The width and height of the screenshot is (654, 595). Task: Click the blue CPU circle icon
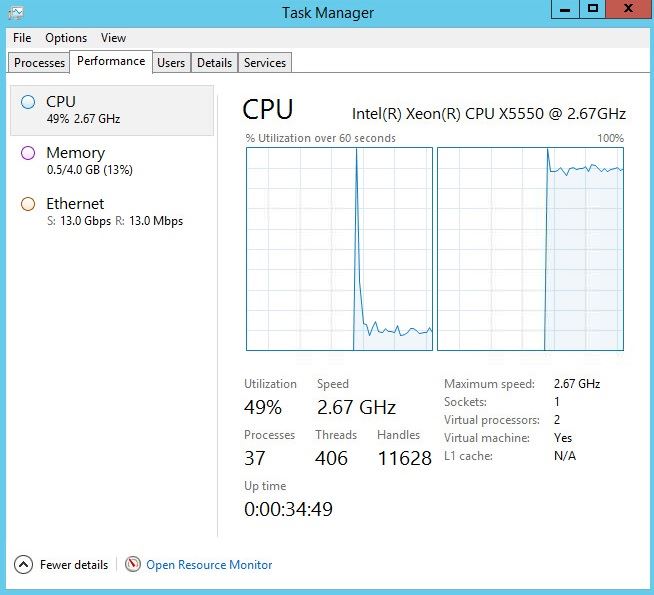[x=28, y=101]
